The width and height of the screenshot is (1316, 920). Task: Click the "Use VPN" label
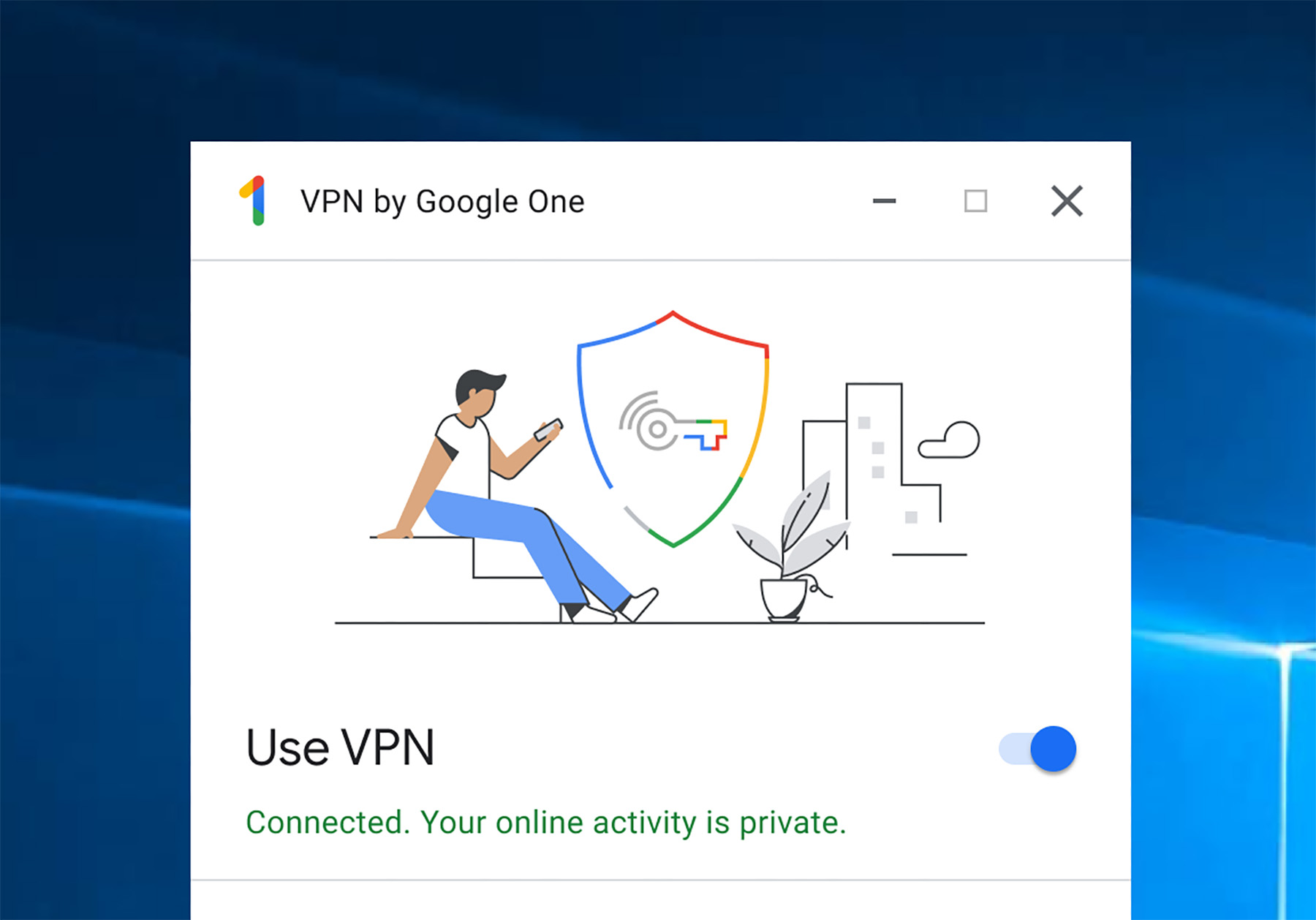[x=340, y=748]
